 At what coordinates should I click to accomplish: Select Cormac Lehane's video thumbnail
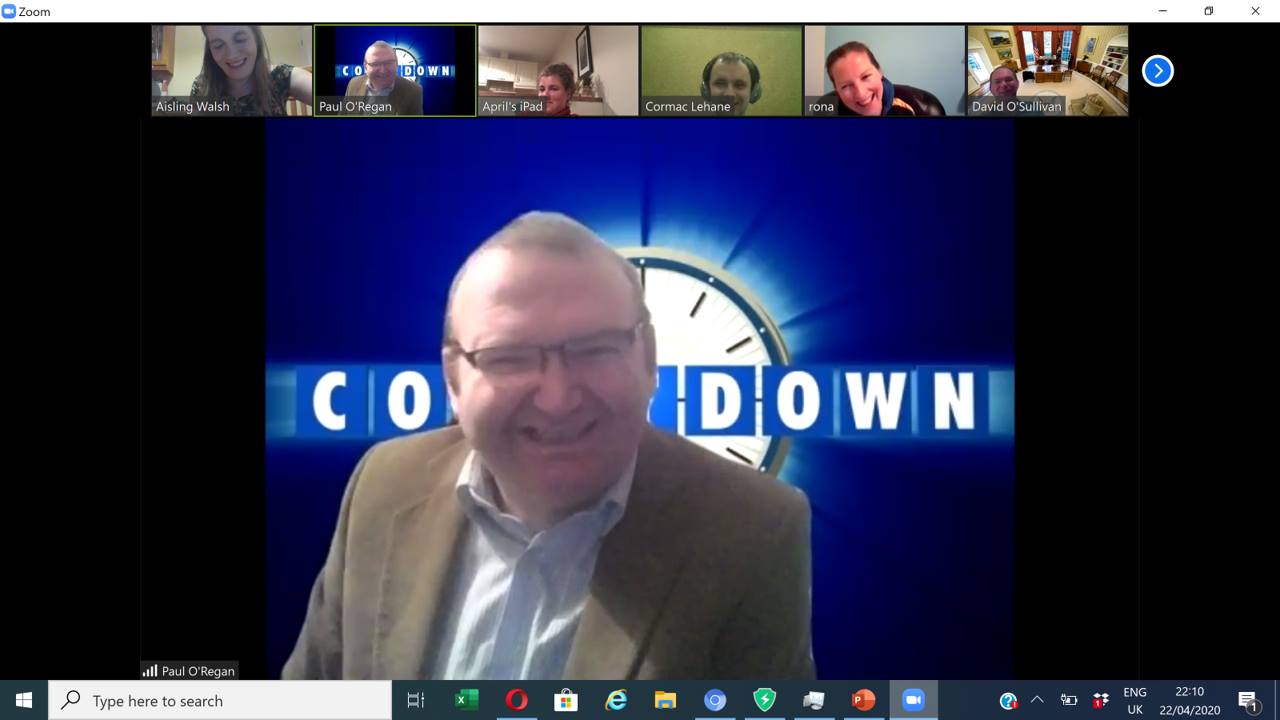click(721, 70)
